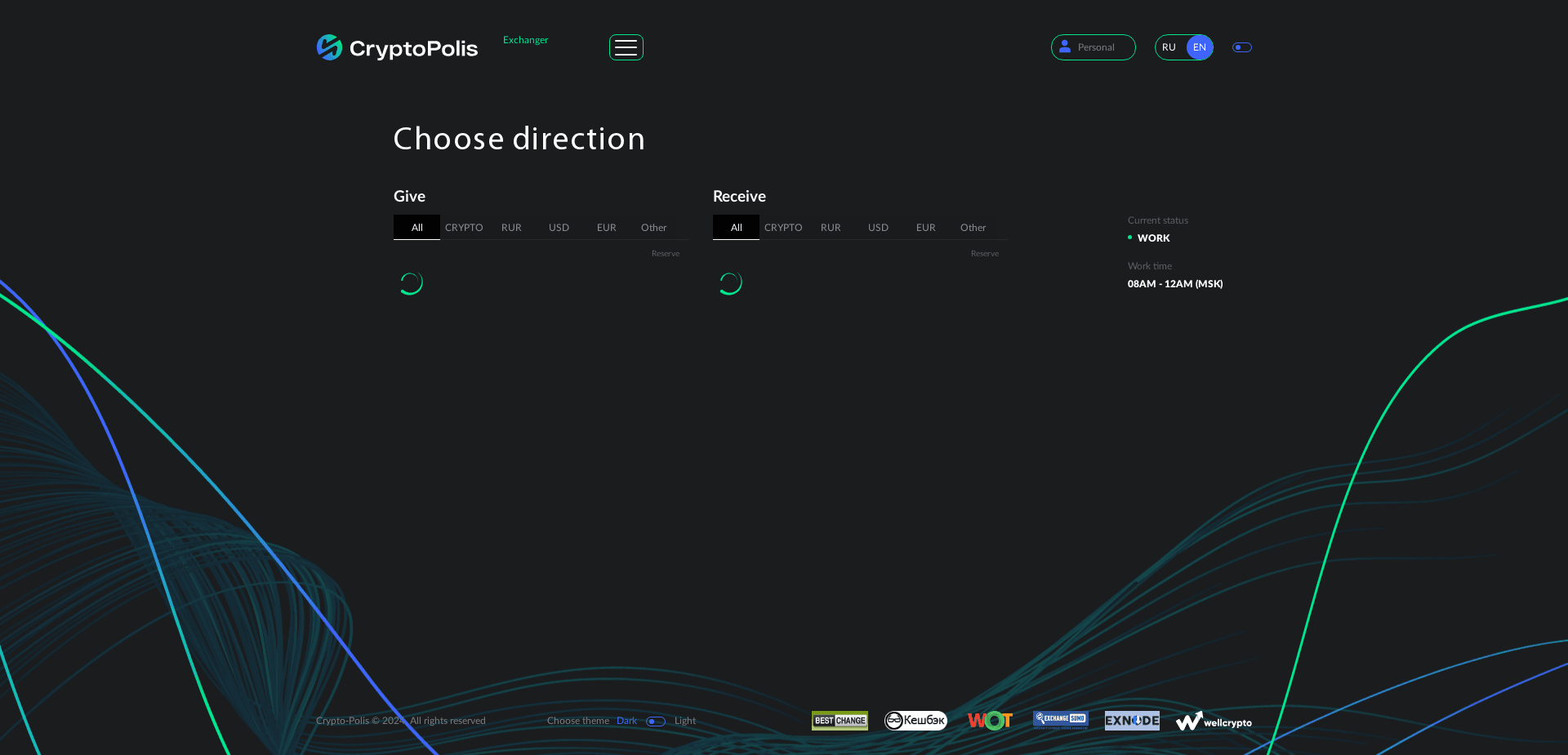The height and width of the screenshot is (755, 1568).
Task: Select the CRYPTO tab under Give
Action: [x=464, y=228]
